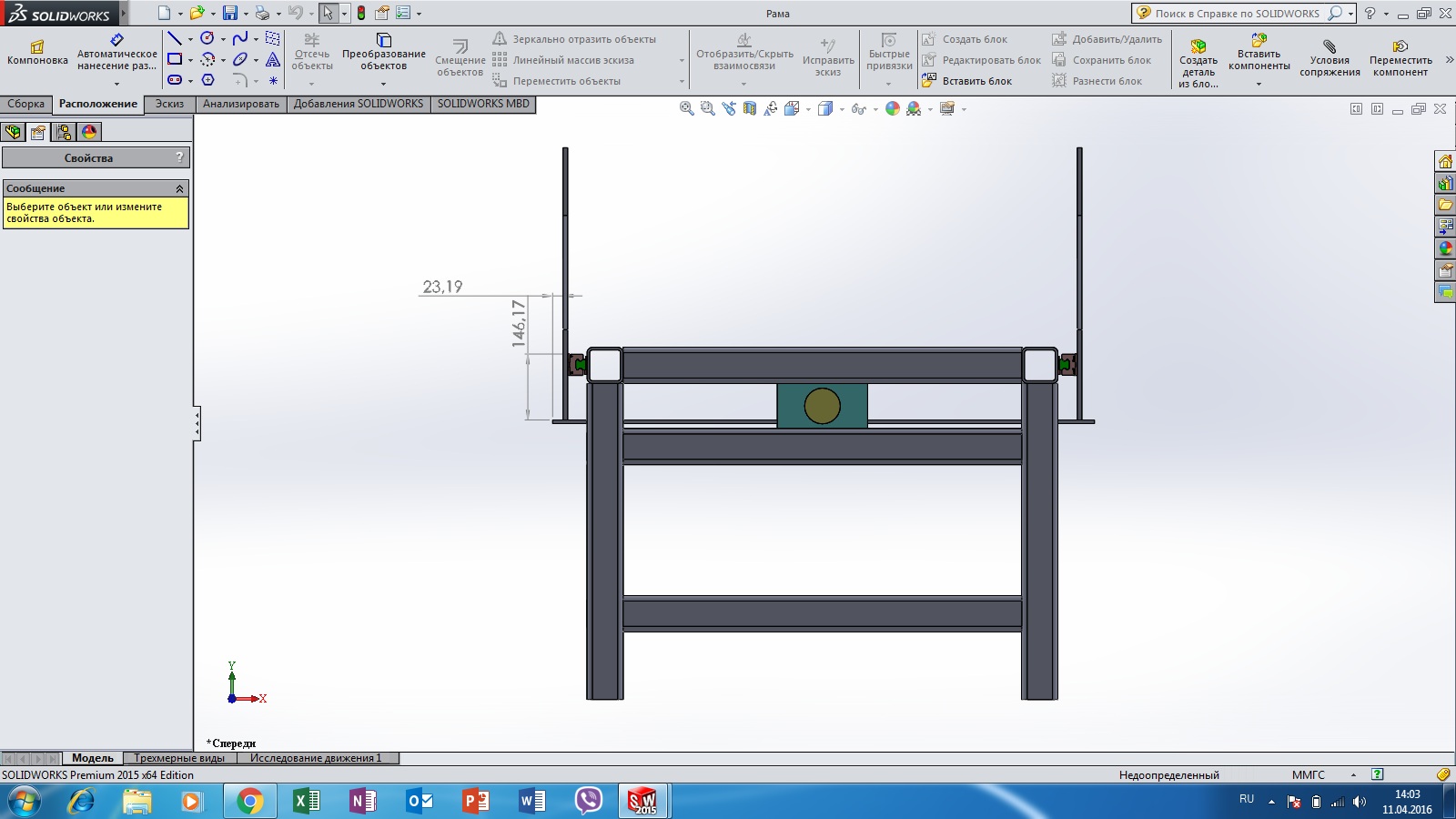The image size is (1456, 819).
Task: Open Design Library in the task pane
Action: [1445, 183]
